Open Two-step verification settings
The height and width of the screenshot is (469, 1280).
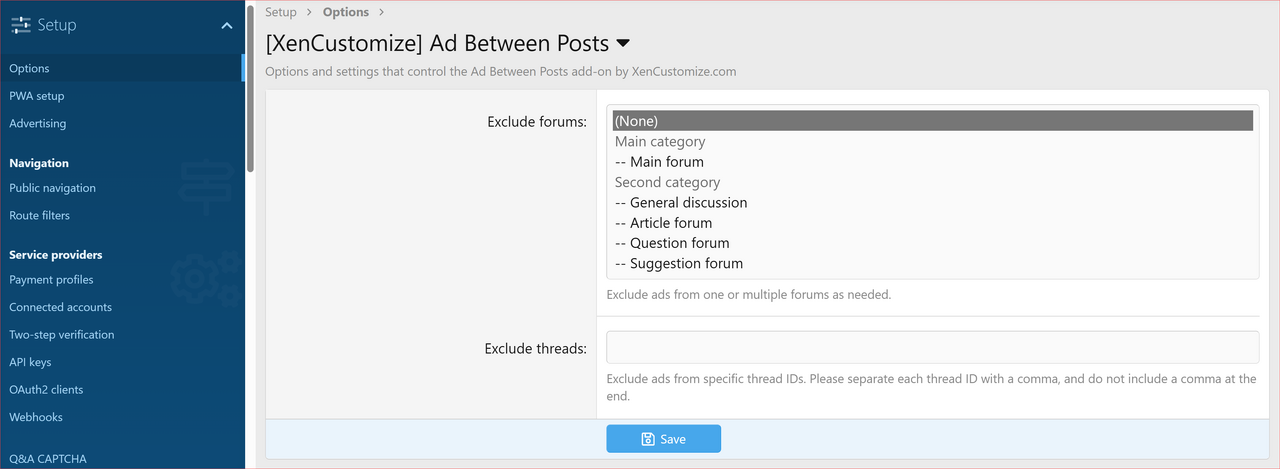tap(62, 335)
